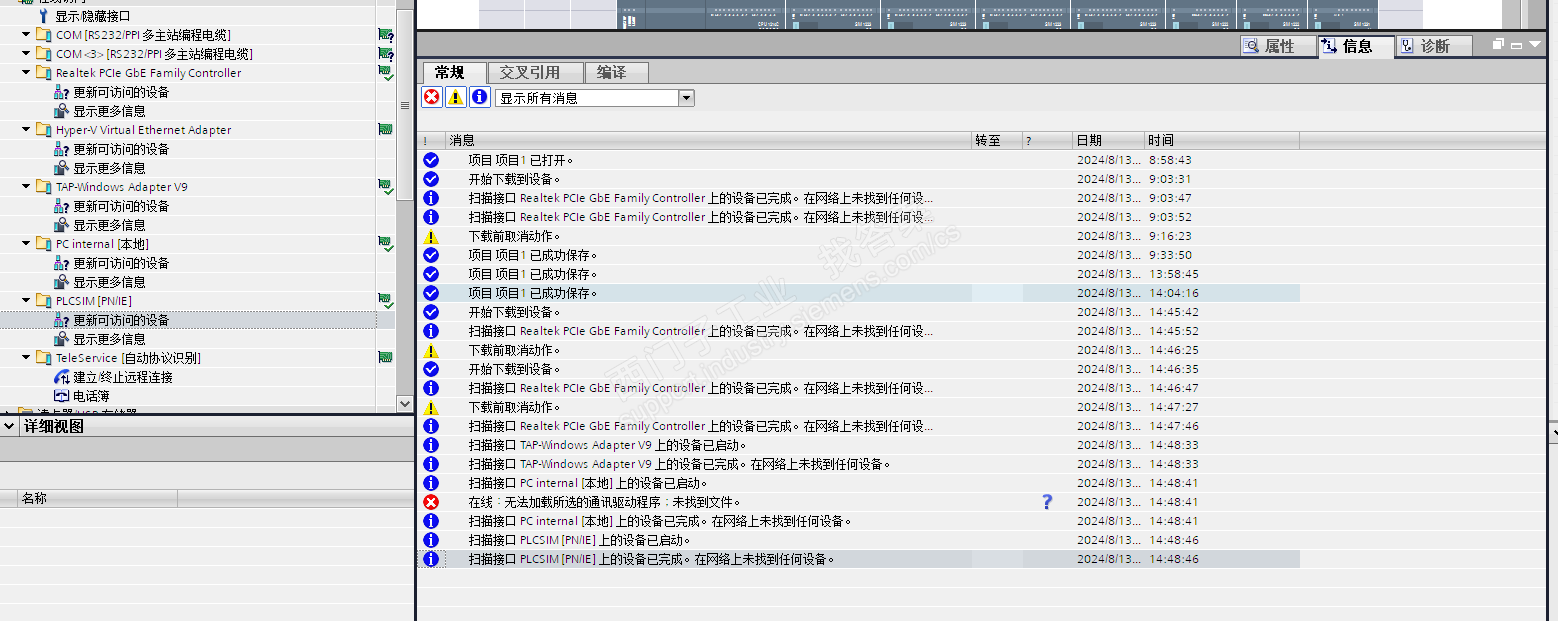The height and width of the screenshot is (621, 1558).
Task: Open the 显示所有消息 filter dropdown
Action: (x=686, y=98)
